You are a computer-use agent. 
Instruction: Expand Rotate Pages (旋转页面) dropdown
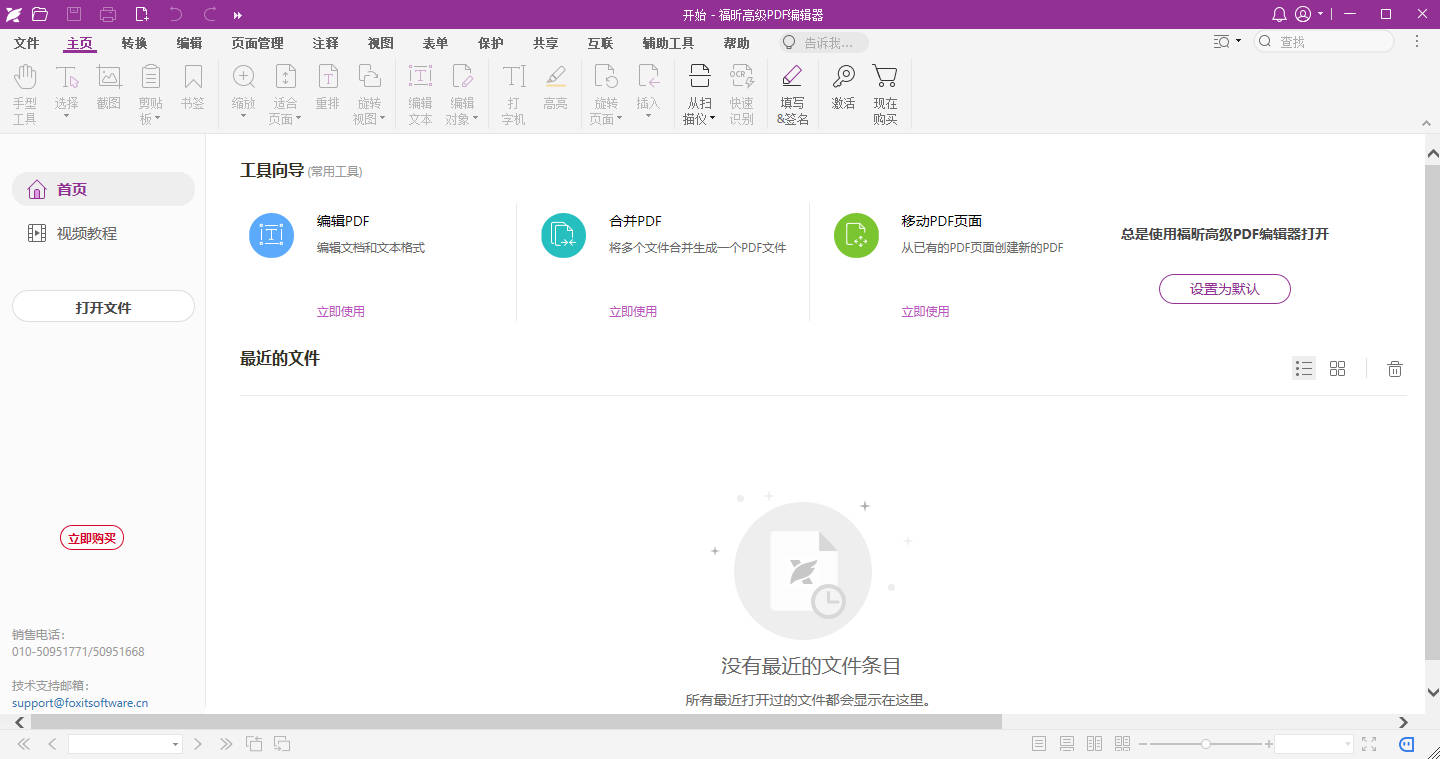tap(619, 119)
